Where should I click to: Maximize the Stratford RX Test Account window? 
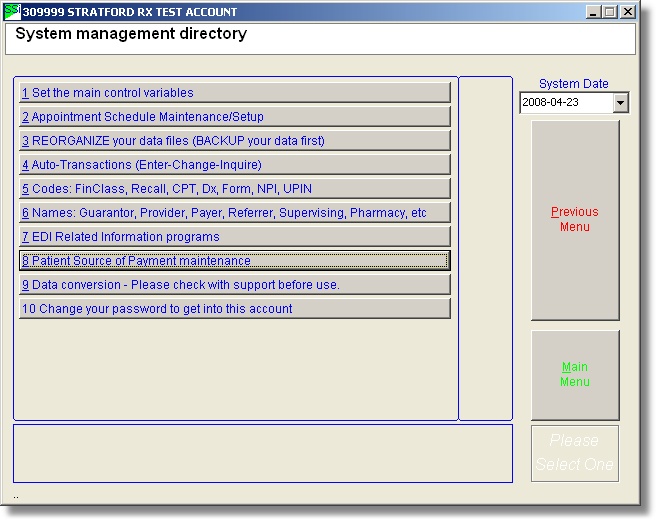pyautogui.click(x=610, y=12)
